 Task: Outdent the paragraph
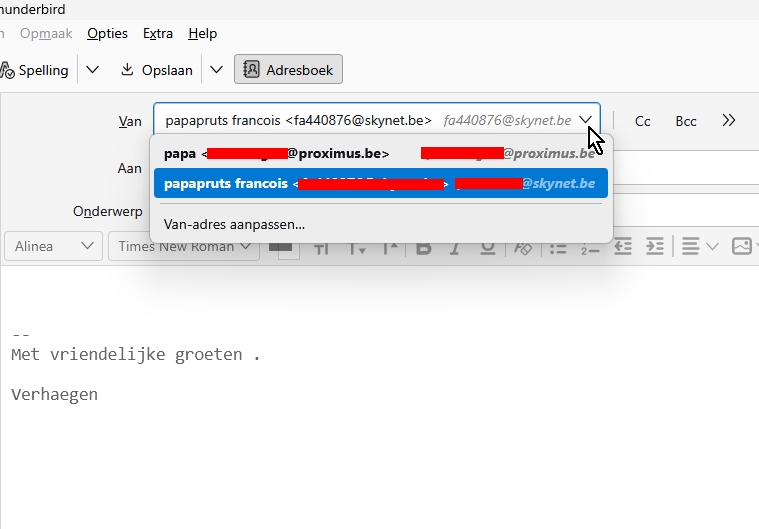622,246
